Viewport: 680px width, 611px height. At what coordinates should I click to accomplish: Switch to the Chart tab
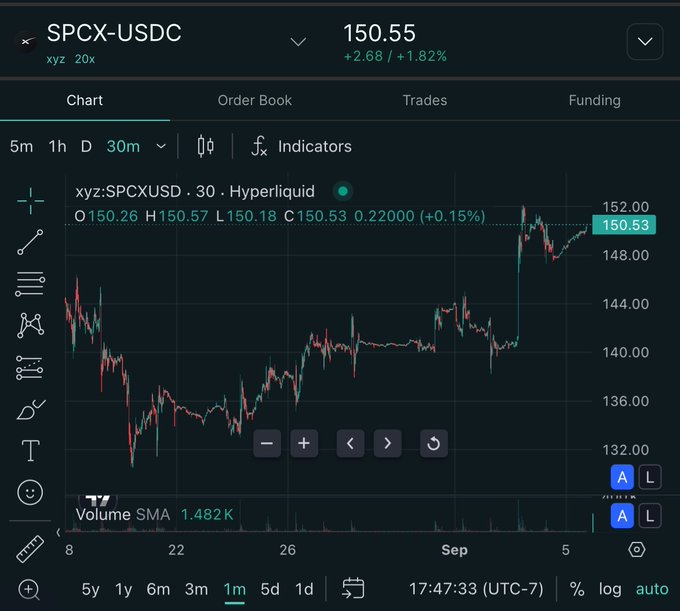tap(85, 101)
